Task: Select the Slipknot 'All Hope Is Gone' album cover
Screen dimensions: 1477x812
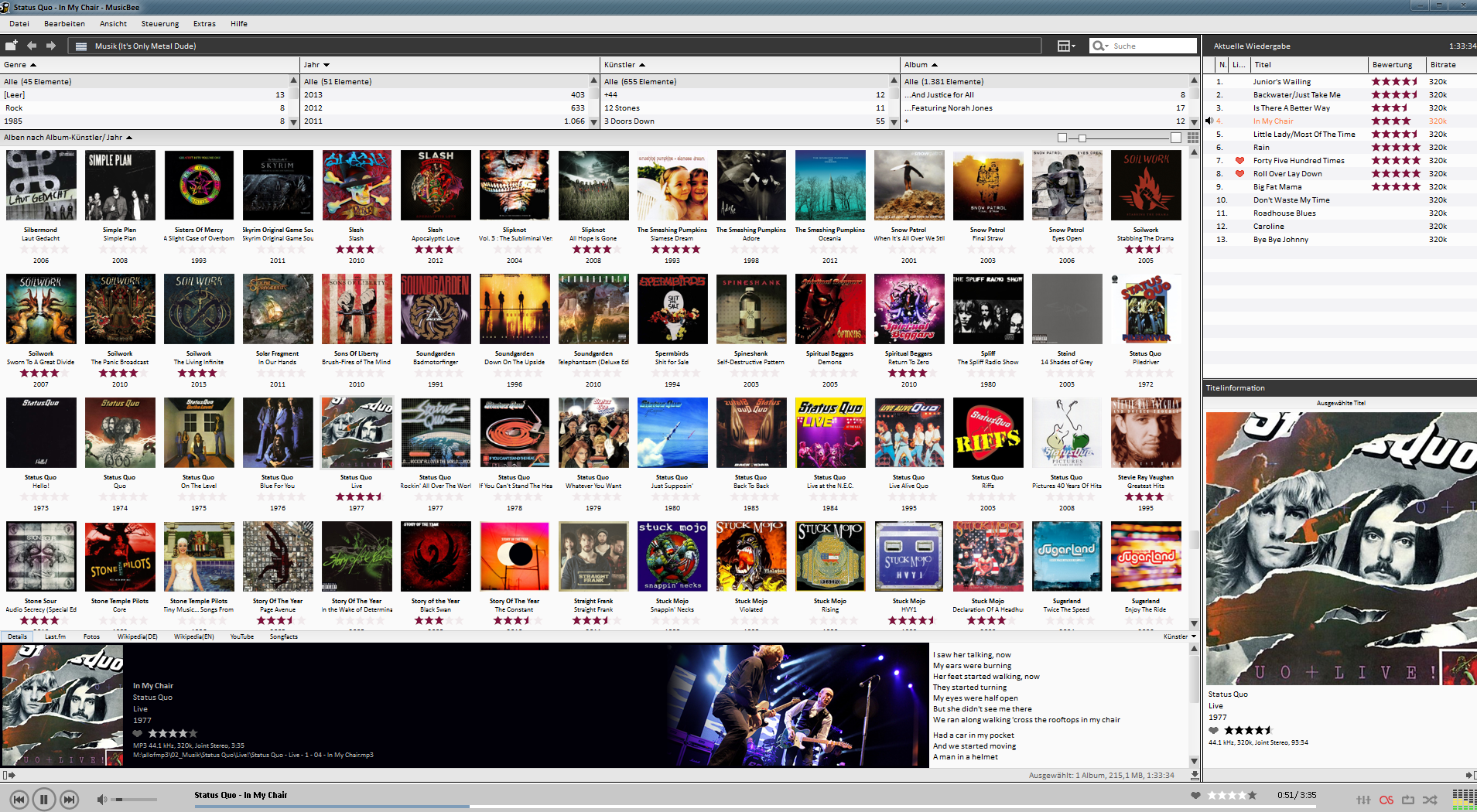Action: click(593, 186)
